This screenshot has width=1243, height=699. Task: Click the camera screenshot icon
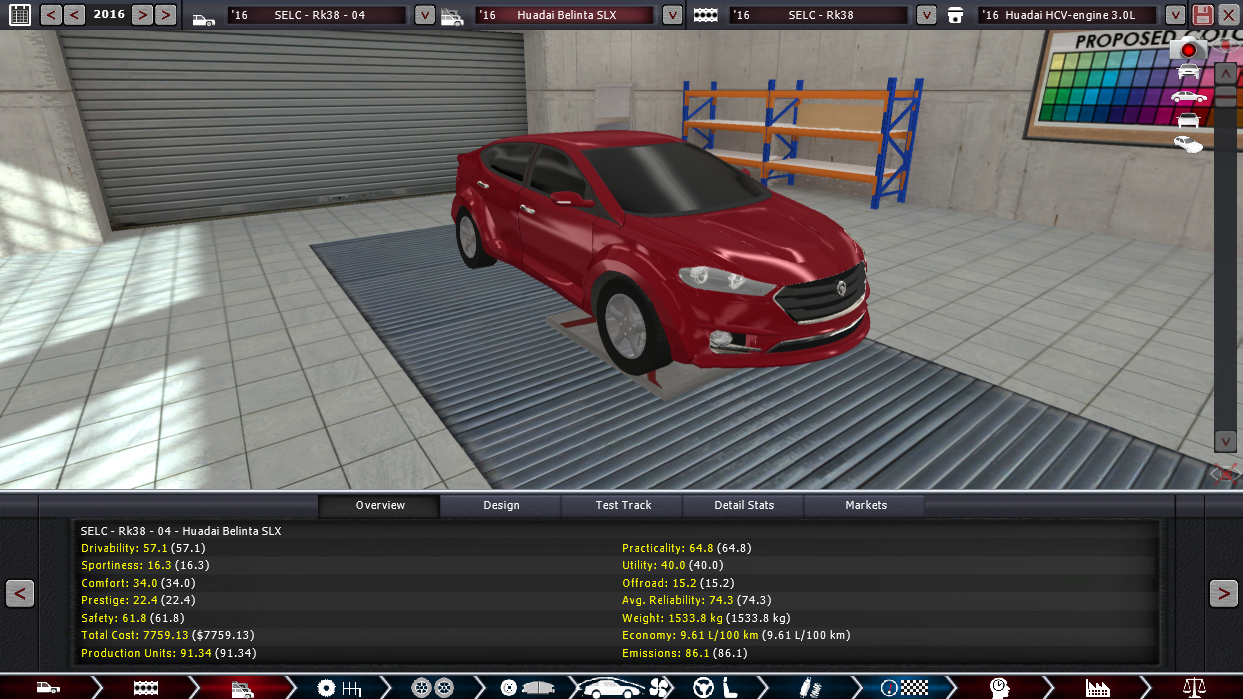[x=1188, y=48]
